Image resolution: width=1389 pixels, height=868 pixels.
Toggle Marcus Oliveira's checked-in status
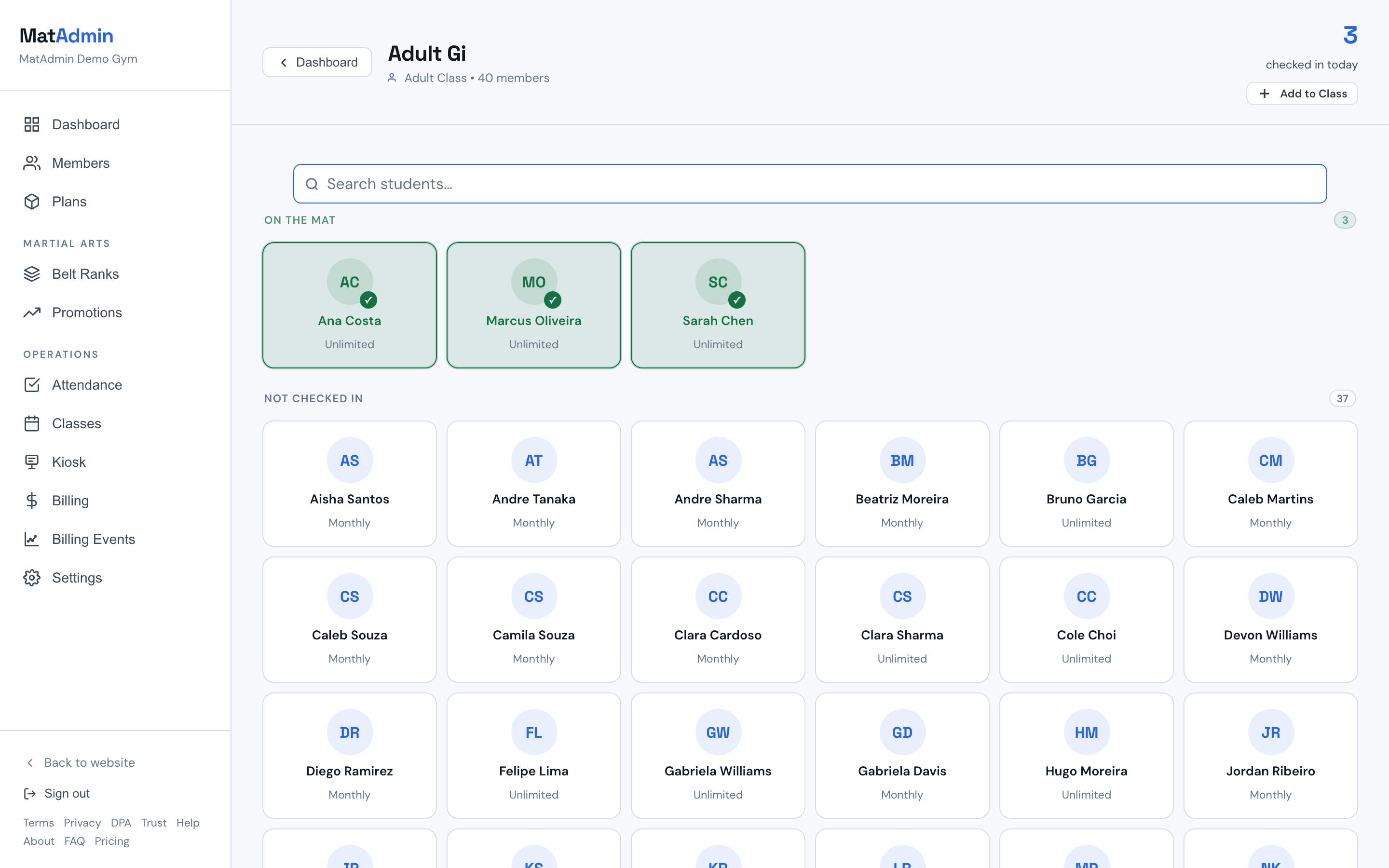tap(534, 305)
